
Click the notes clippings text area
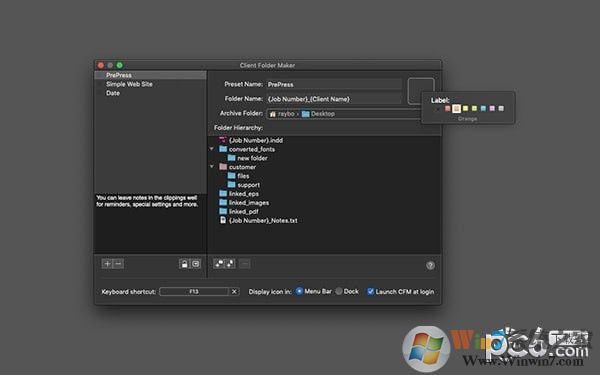tap(150, 223)
